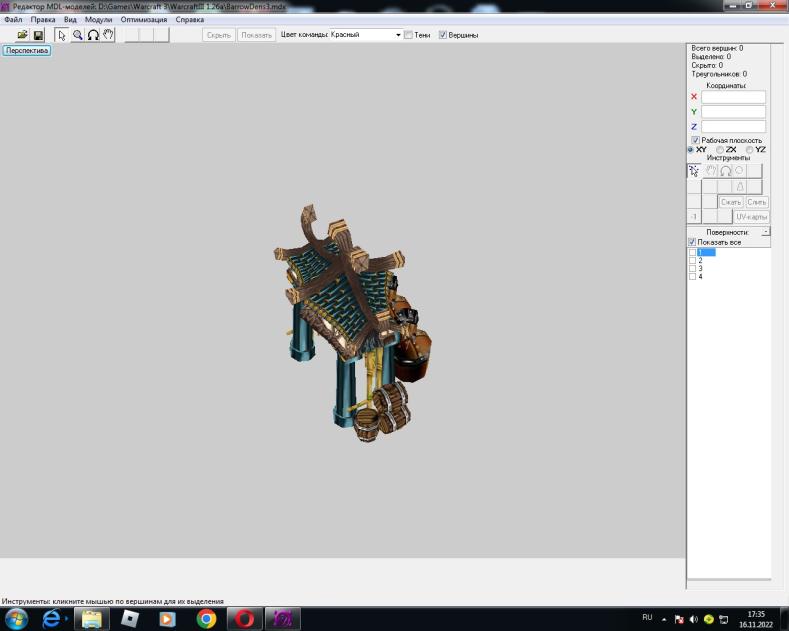Screen dimensions: 789x631
Task: Click the X coordinate input field
Action: tap(733, 97)
